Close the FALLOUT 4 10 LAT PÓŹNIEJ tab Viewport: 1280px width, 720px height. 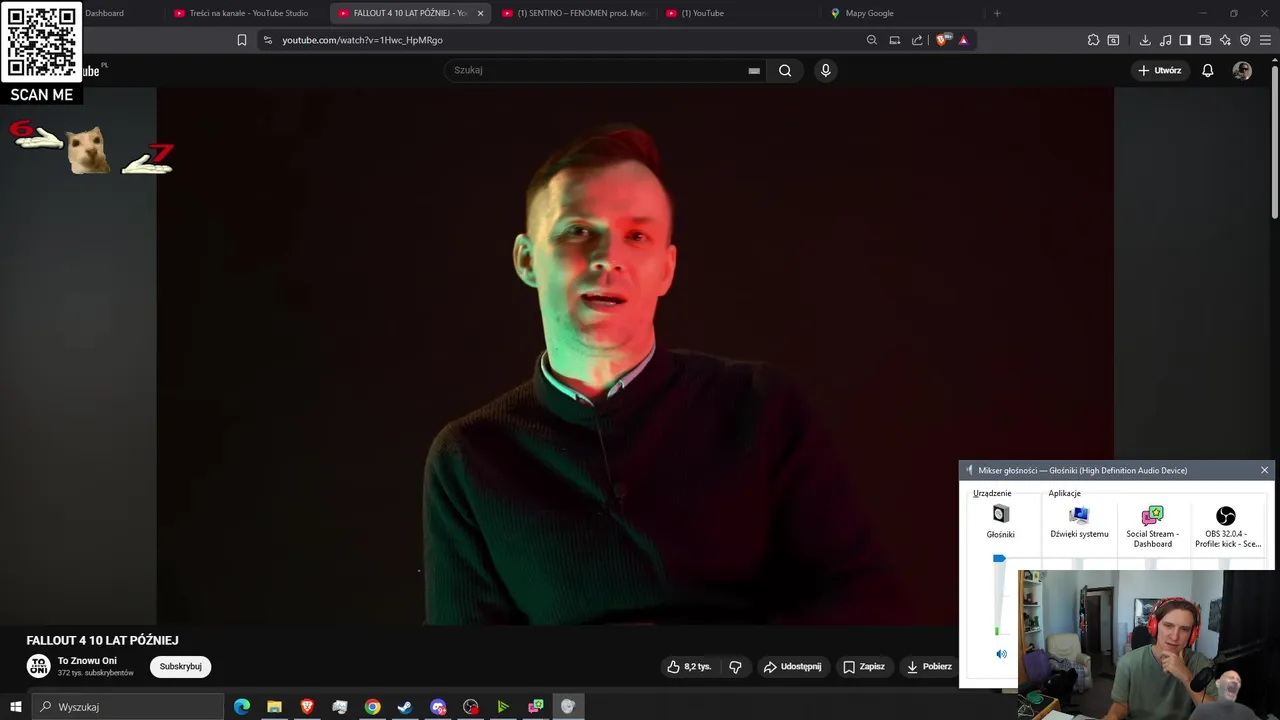point(480,13)
